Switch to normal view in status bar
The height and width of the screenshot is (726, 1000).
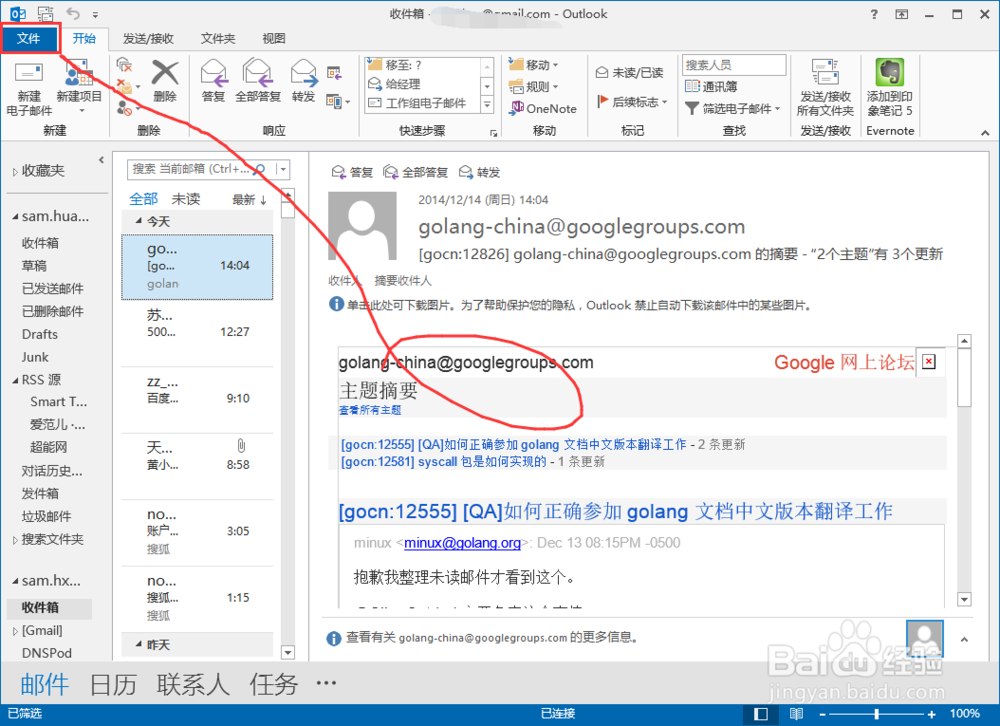point(760,713)
